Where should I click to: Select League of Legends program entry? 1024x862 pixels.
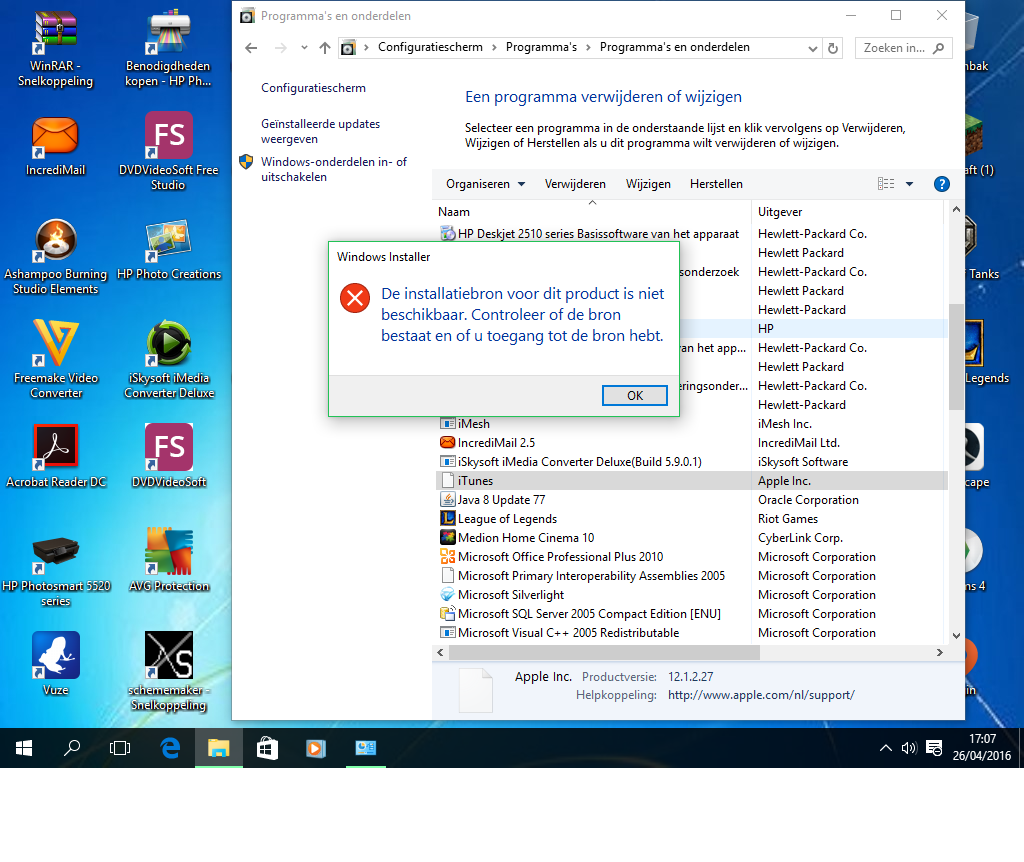coord(691,519)
